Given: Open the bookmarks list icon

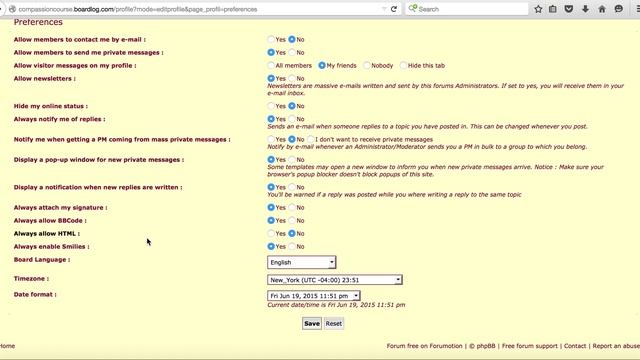Looking at the screenshot, I should [553, 9].
